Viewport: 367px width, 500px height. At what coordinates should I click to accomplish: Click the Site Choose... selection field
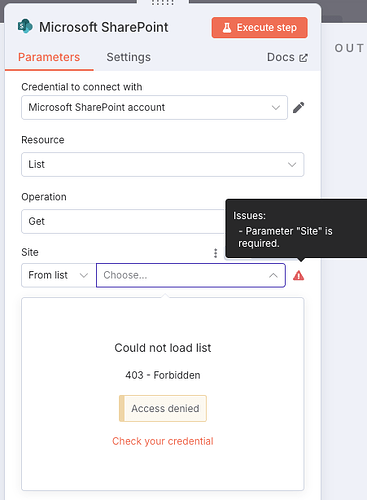(x=191, y=275)
